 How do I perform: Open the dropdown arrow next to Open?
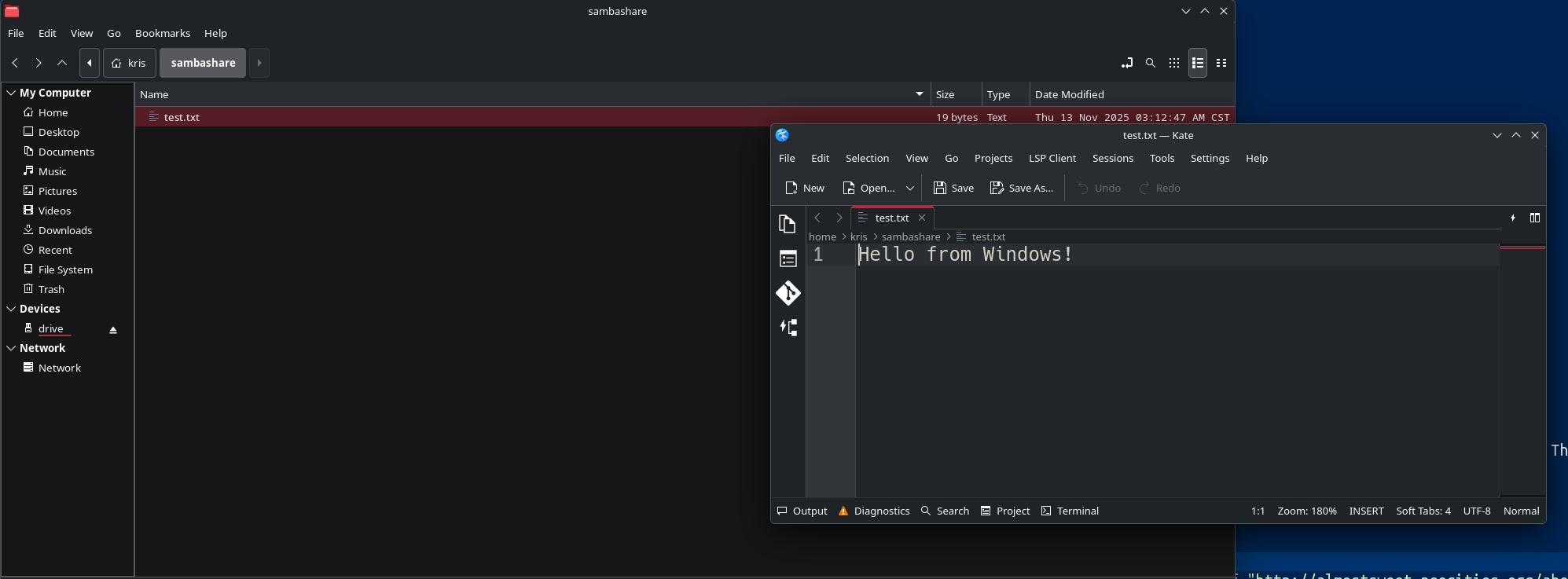[909, 189]
